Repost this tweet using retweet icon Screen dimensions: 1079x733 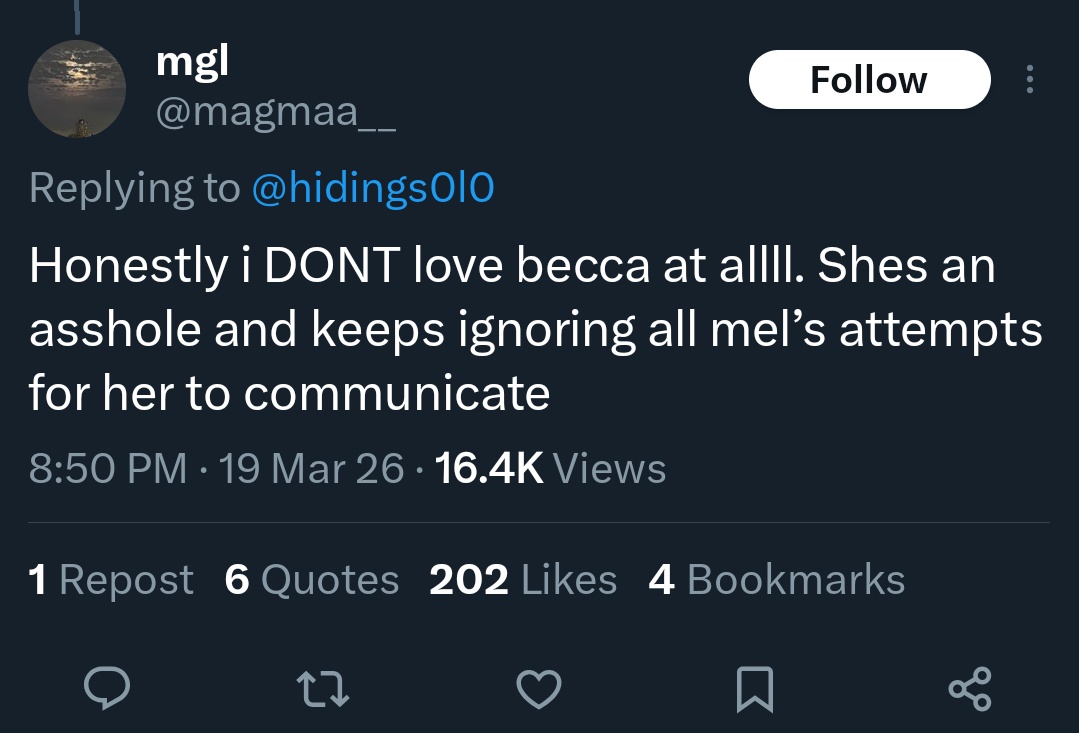(324, 689)
